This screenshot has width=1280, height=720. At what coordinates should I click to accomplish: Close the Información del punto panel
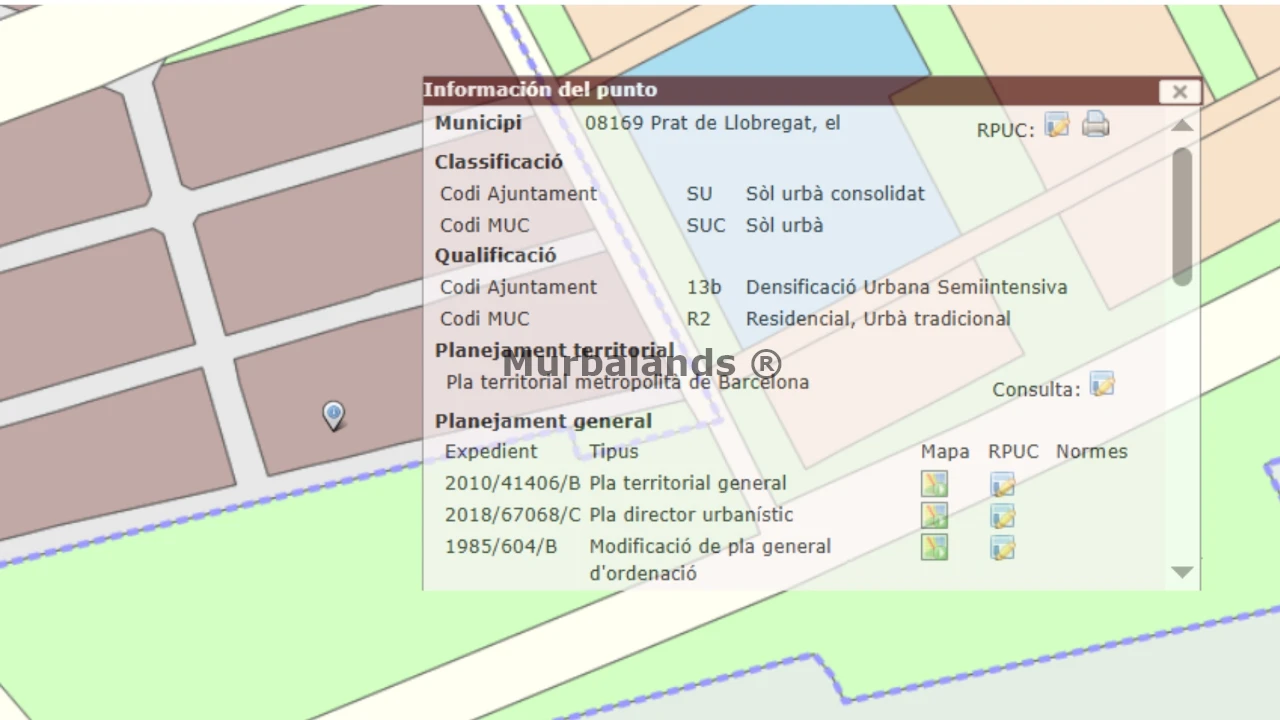[x=1179, y=92]
